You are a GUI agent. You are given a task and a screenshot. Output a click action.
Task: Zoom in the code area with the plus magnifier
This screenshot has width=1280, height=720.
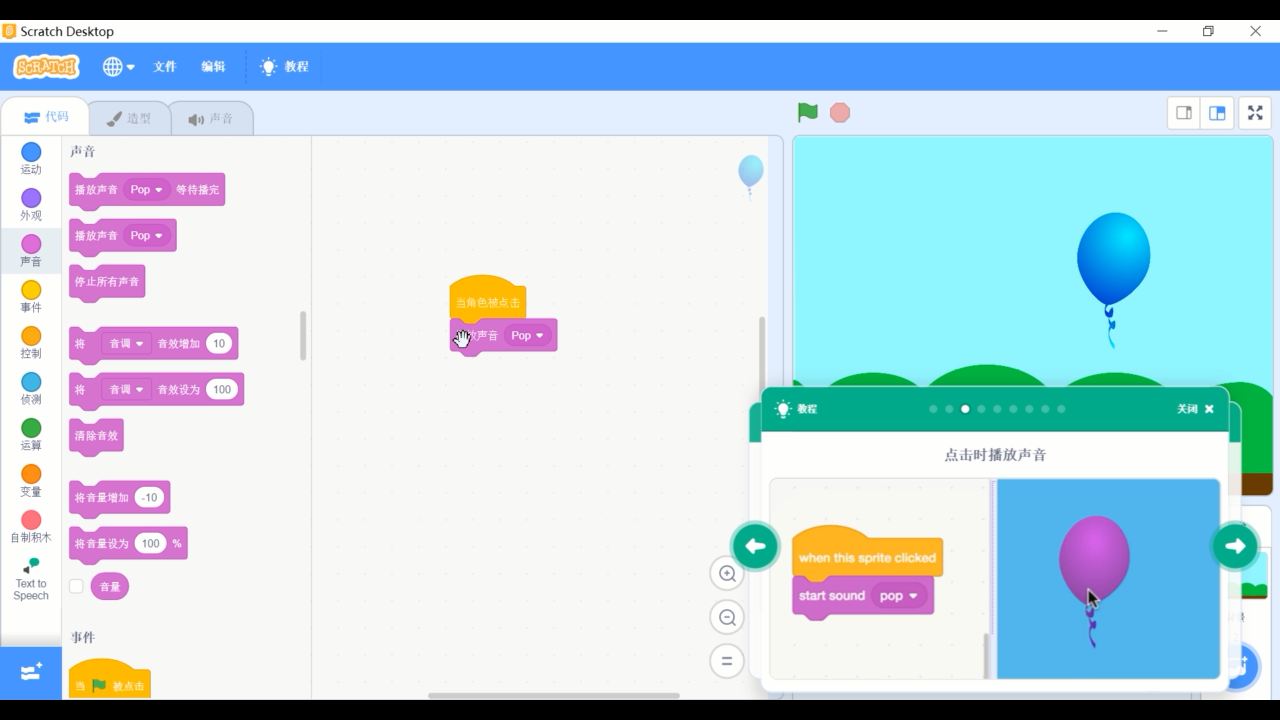tap(727, 573)
